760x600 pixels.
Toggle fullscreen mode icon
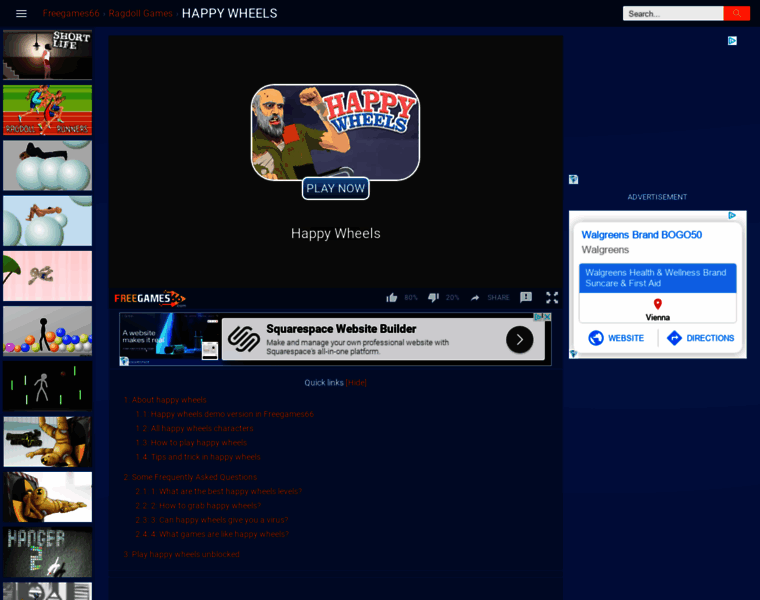pos(552,298)
